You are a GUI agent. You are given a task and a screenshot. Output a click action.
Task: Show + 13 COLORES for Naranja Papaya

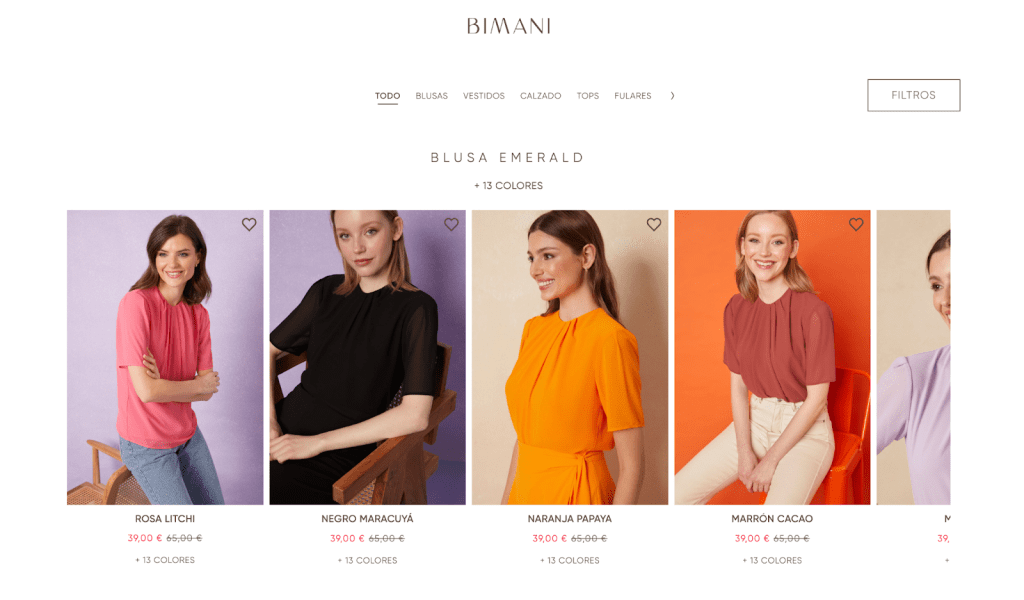(x=569, y=560)
